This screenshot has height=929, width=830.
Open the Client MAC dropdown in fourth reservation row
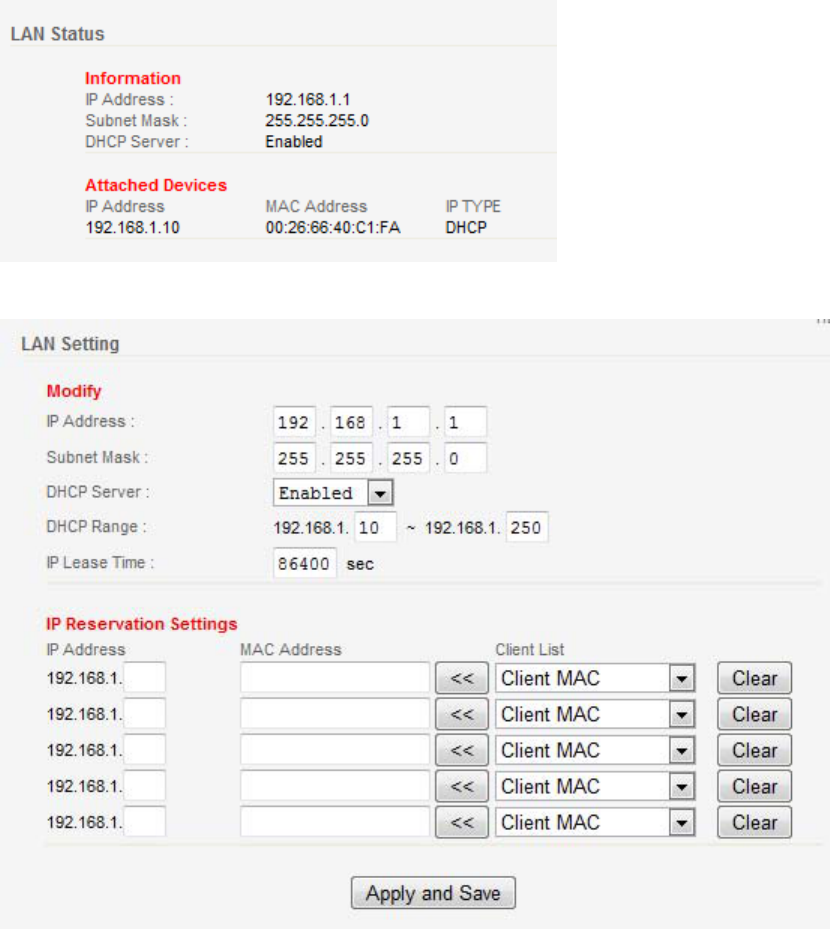click(x=595, y=786)
